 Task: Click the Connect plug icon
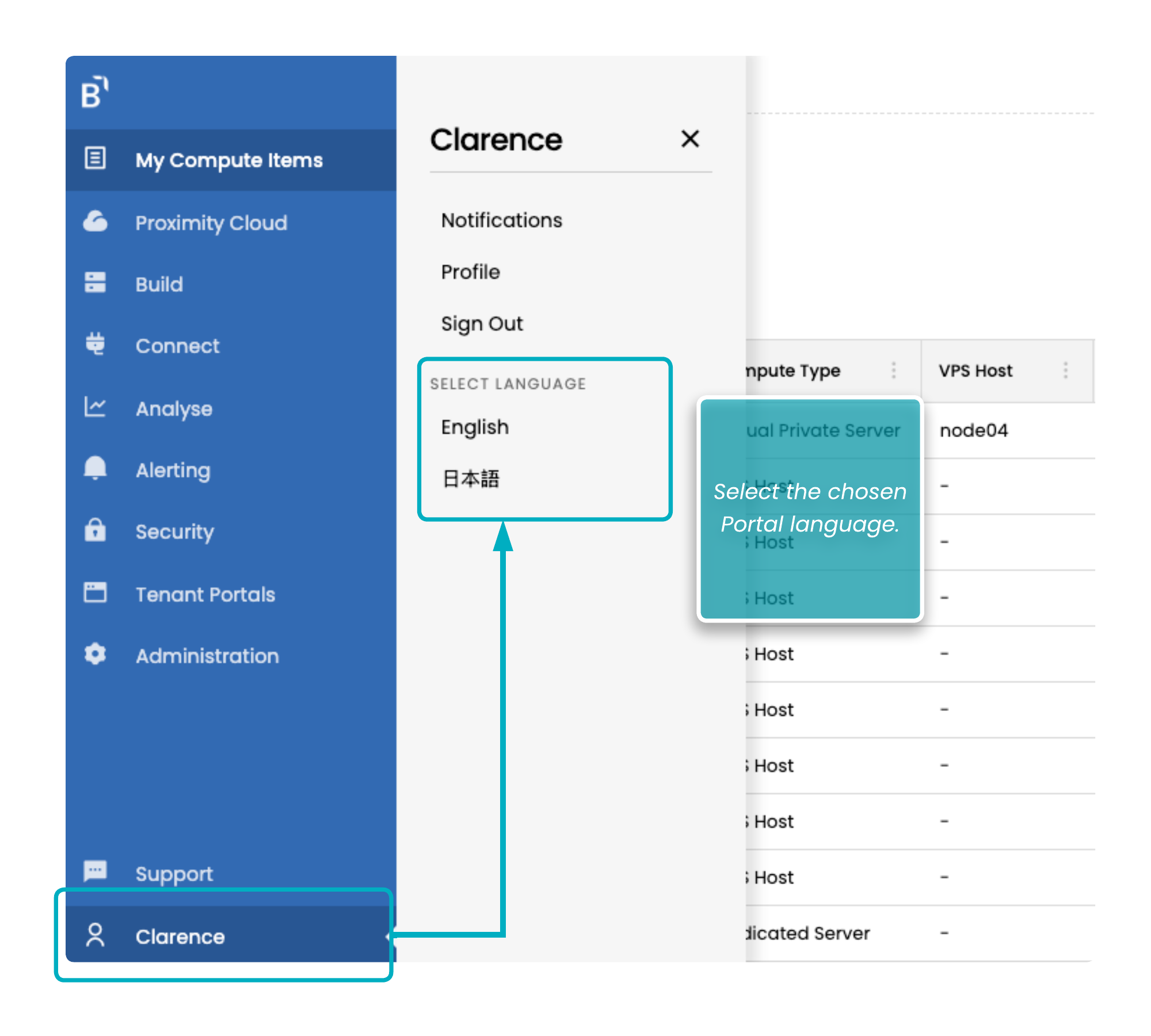tap(96, 344)
